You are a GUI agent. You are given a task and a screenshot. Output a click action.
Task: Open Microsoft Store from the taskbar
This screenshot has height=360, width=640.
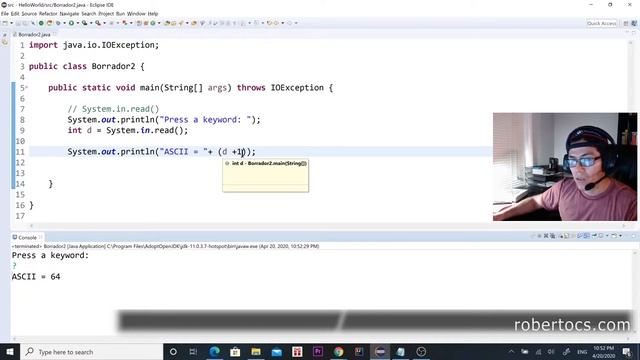point(235,351)
